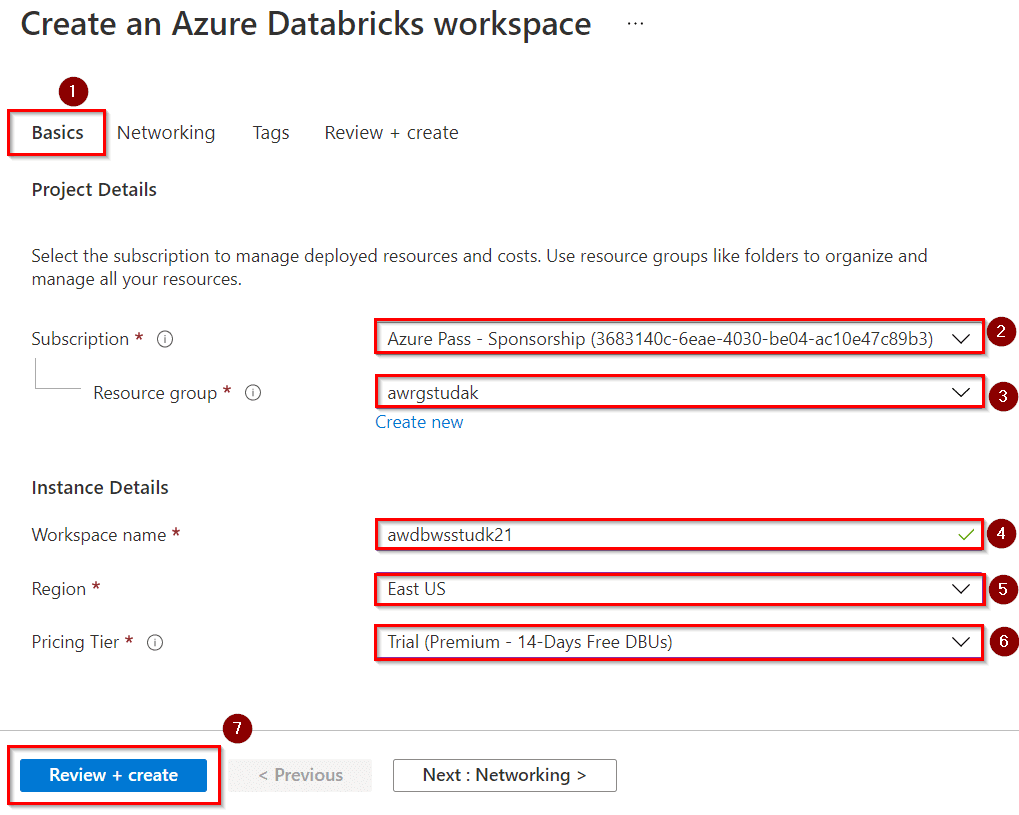
Task: Click the info icon beside Resource group
Action: click(252, 393)
